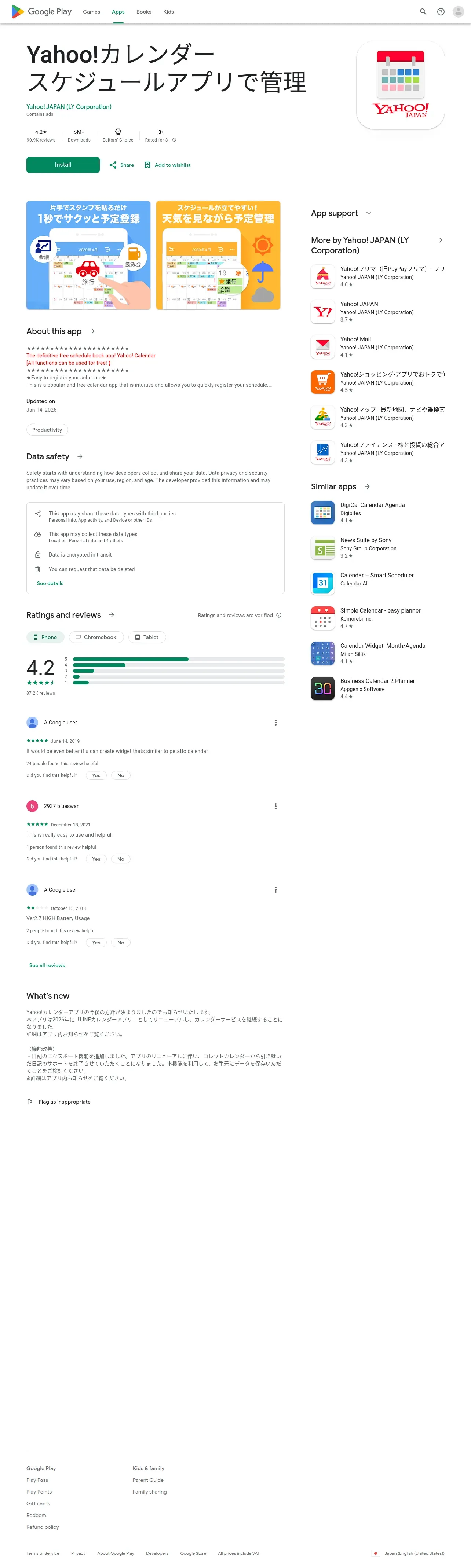Open the first stamp registration screenshot
471x1568 pixels.
click(88, 256)
